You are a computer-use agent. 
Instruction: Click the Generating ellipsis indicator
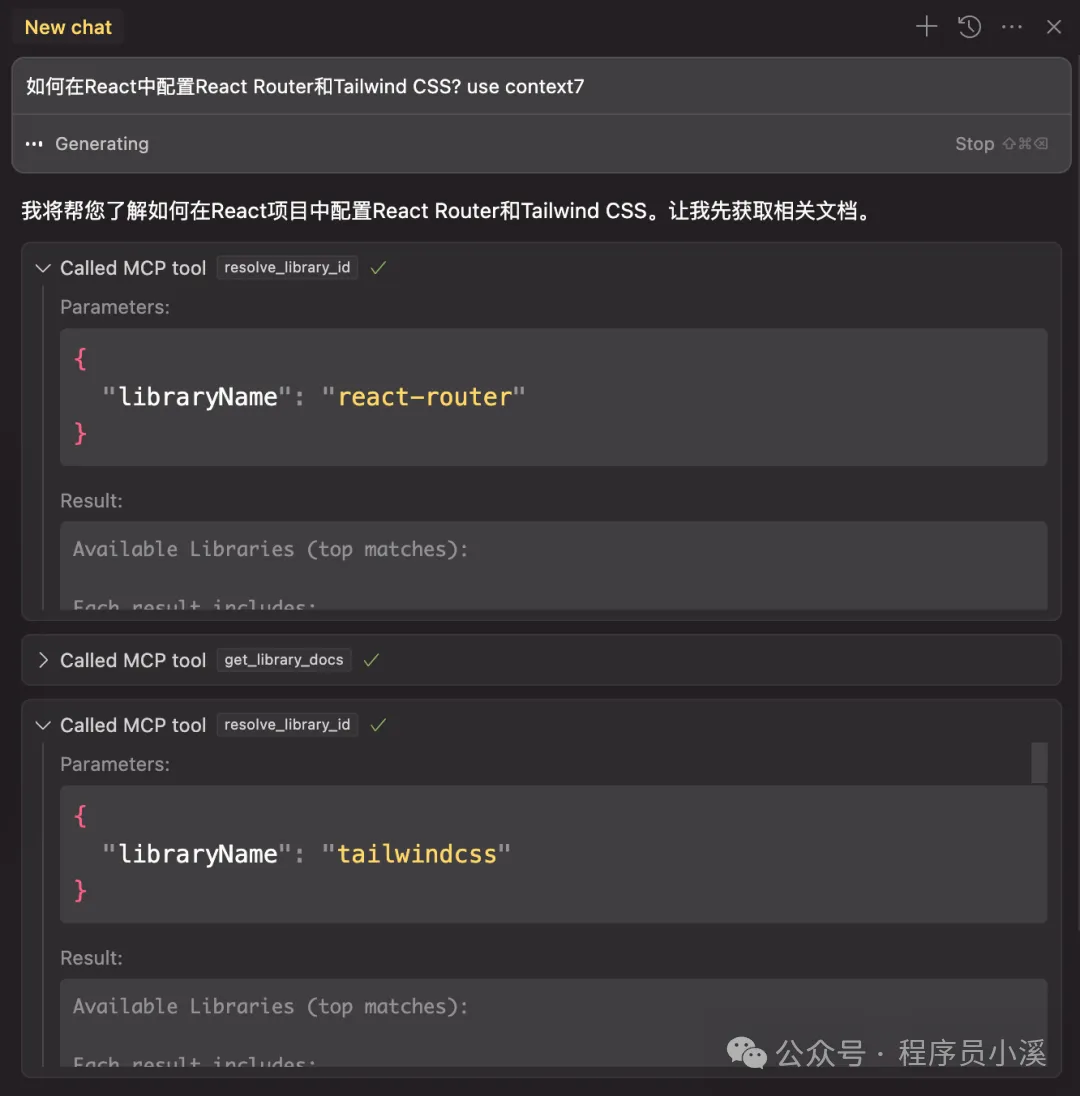pyautogui.click(x=33, y=143)
